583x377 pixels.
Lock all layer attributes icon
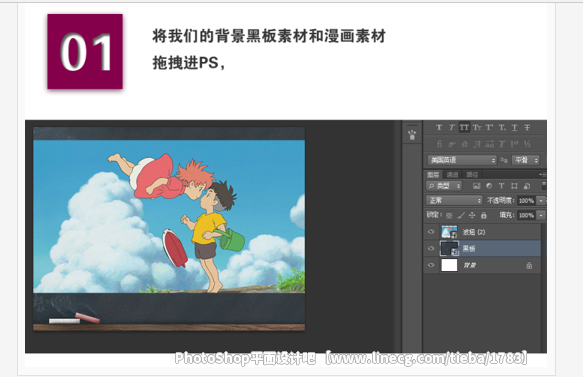click(x=484, y=215)
